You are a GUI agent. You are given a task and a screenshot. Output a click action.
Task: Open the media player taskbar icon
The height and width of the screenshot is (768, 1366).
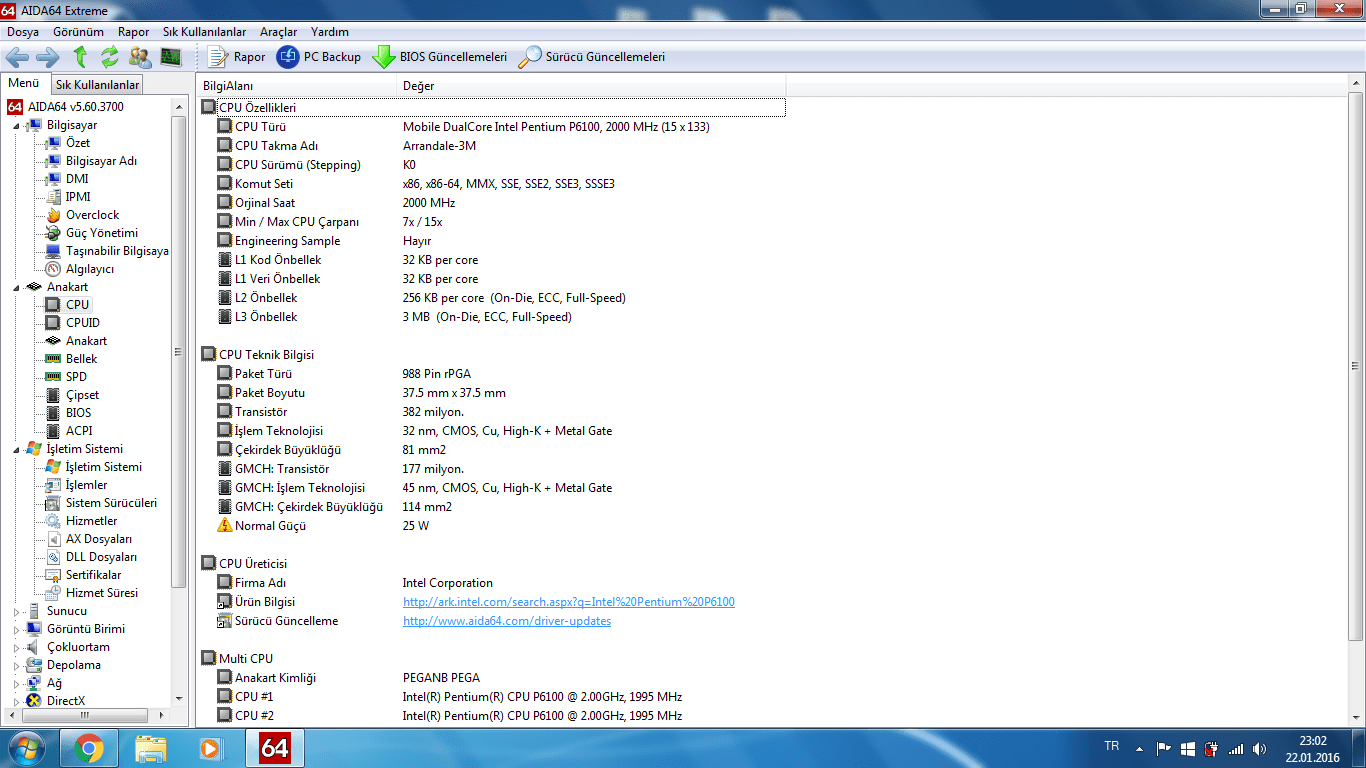210,748
